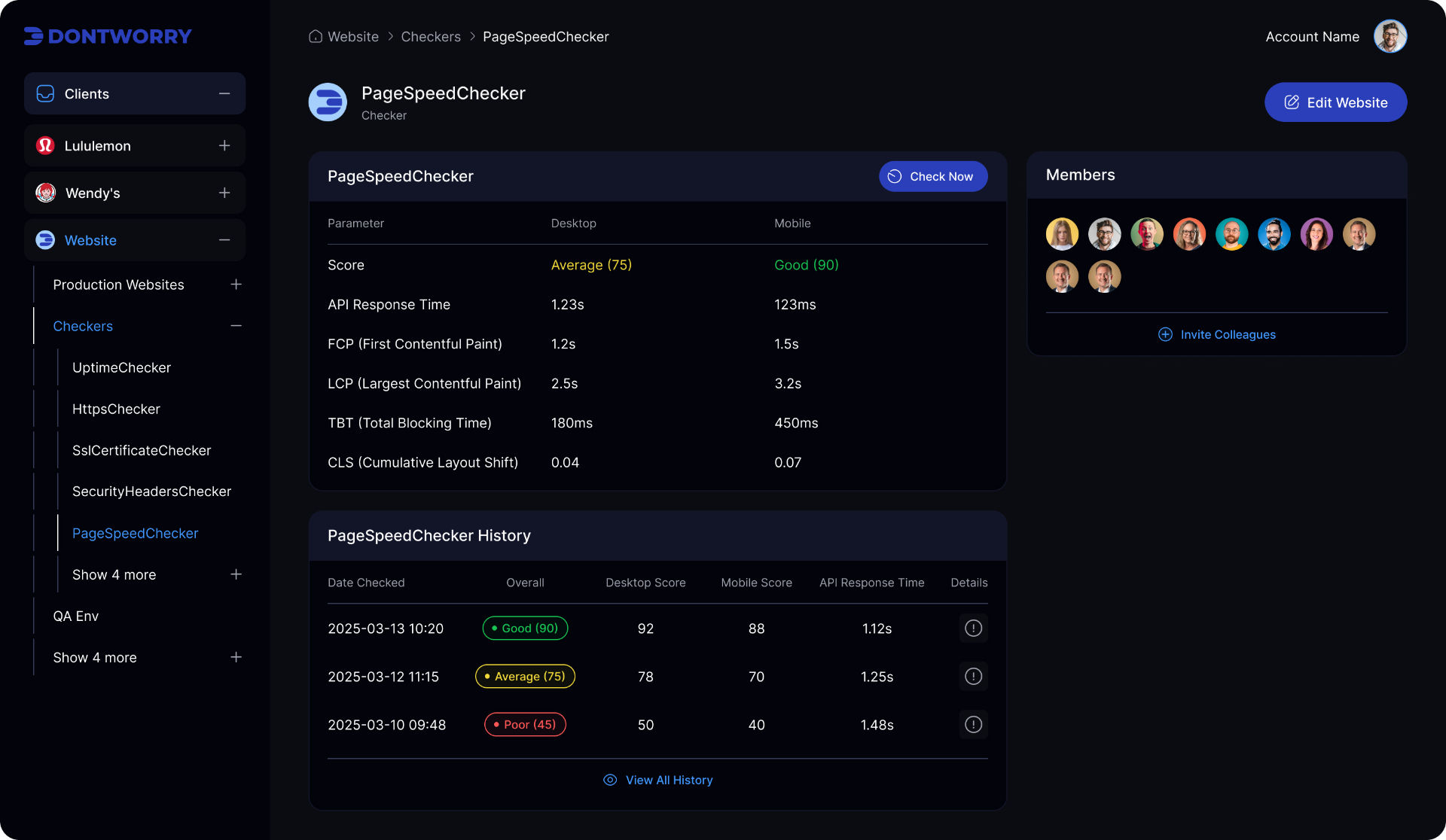The width and height of the screenshot is (1446, 840).
Task: Click the Wendy's logo icon
Action: coord(45,193)
